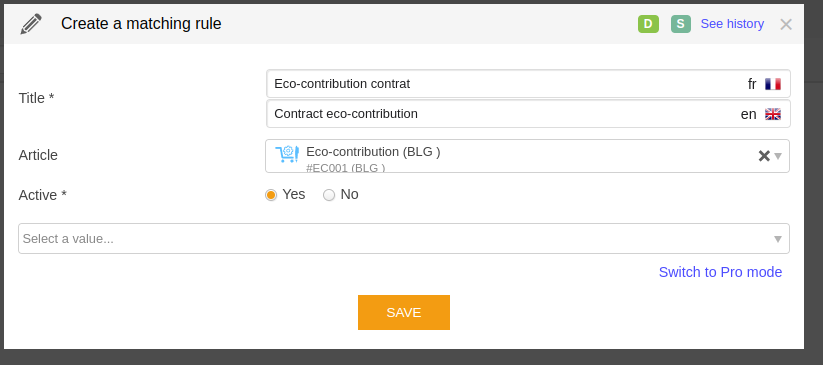Image resolution: width=823 pixels, height=365 pixels.
Task: Click the blue cart article icon
Action: pos(287,154)
